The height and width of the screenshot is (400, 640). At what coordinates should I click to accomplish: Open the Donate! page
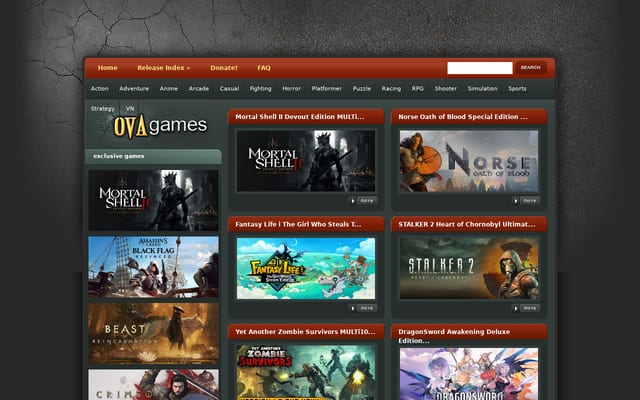pos(224,68)
